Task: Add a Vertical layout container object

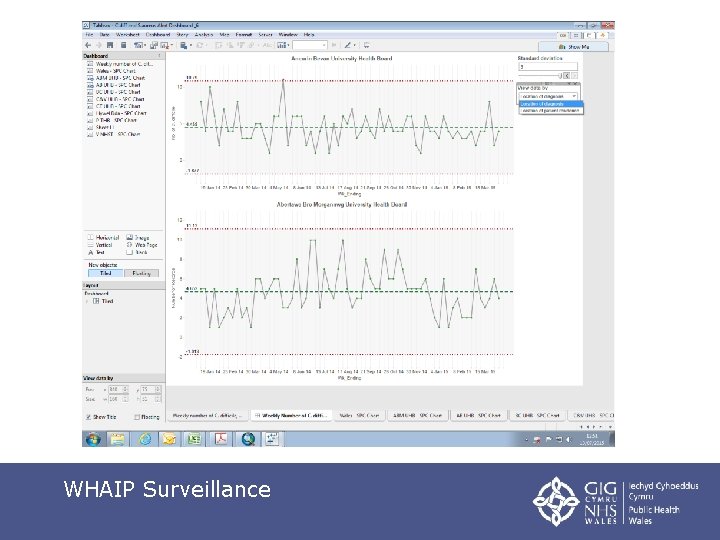Action: pos(100,245)
